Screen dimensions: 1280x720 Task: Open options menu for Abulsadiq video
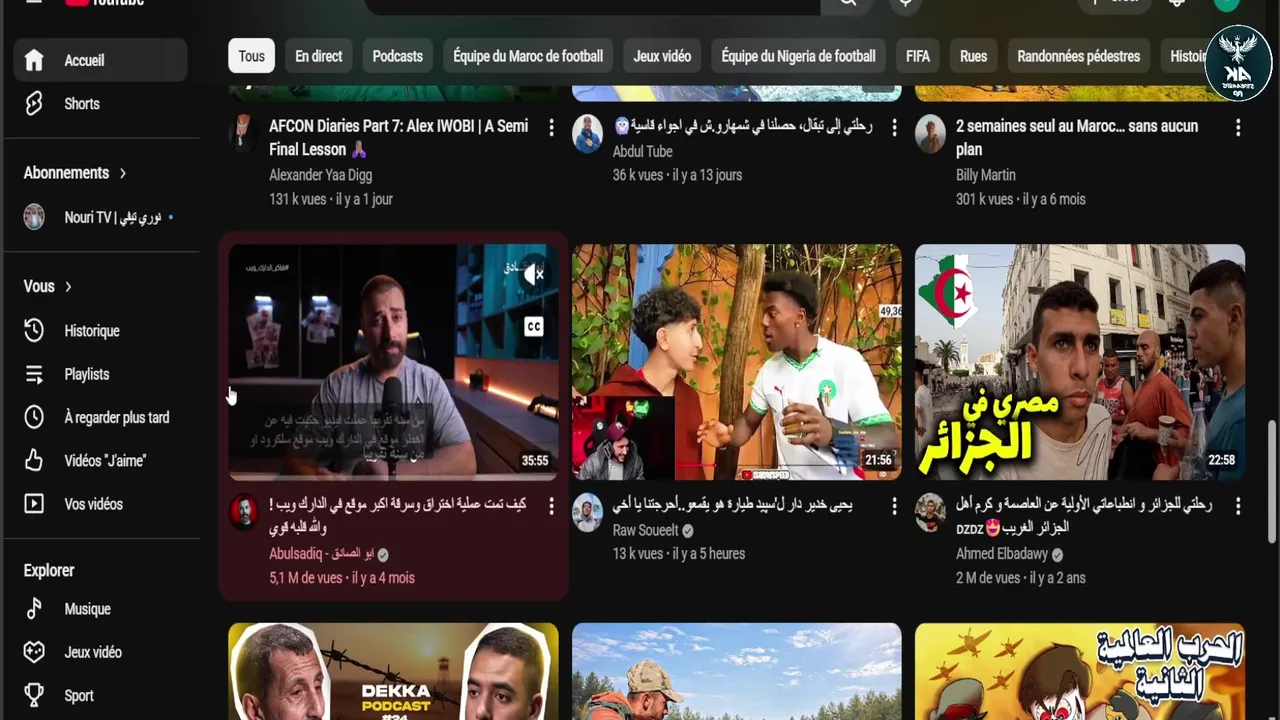tap(551, 507)
